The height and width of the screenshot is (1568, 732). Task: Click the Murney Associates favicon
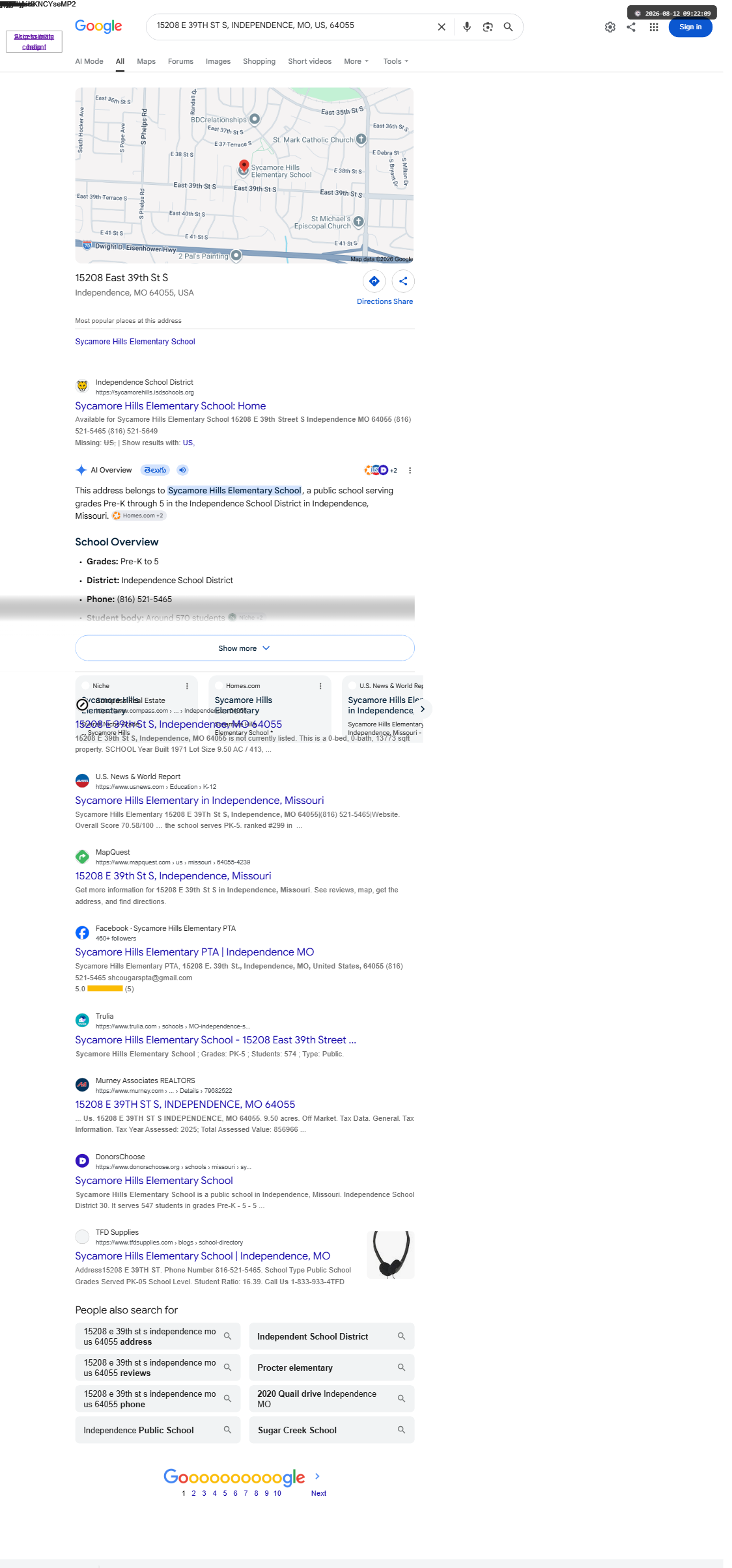point(82,1085)
